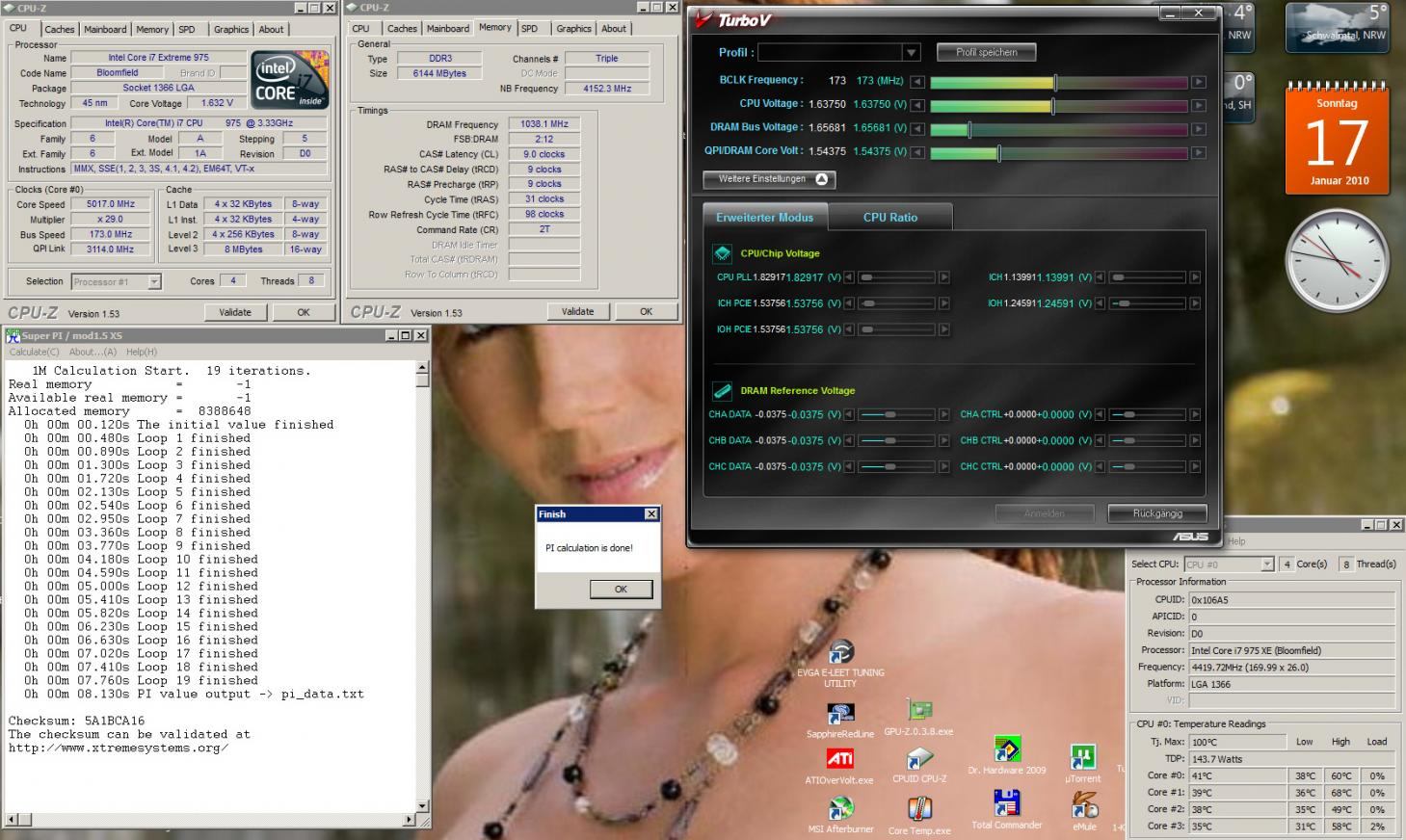This screenshot has width=1406, height=840.
Task: Decrease ICH PCIE voltage with the left arrow
Action: (849, 303)
